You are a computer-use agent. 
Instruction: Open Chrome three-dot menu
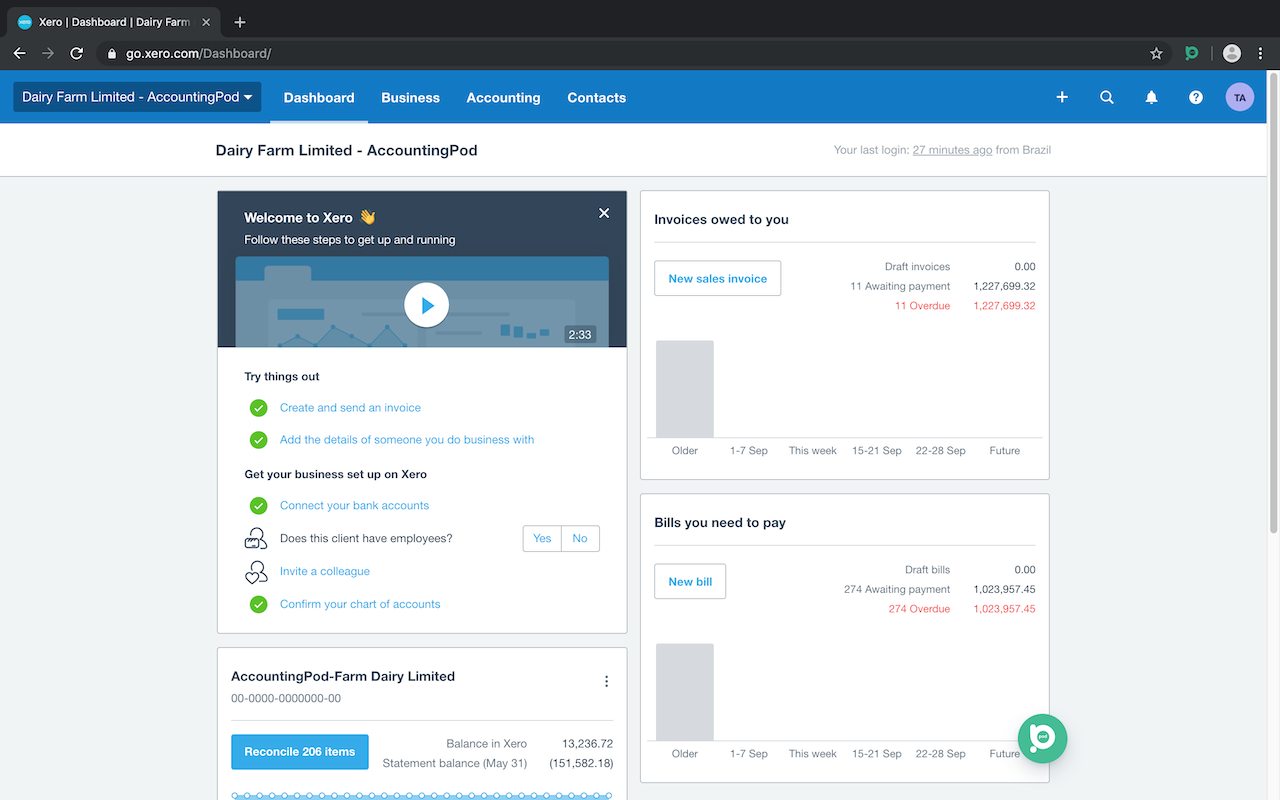tap(1260, 53)
